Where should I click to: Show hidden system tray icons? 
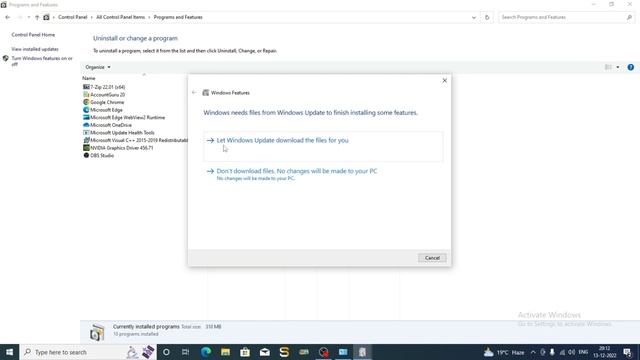tap(533, 352)
